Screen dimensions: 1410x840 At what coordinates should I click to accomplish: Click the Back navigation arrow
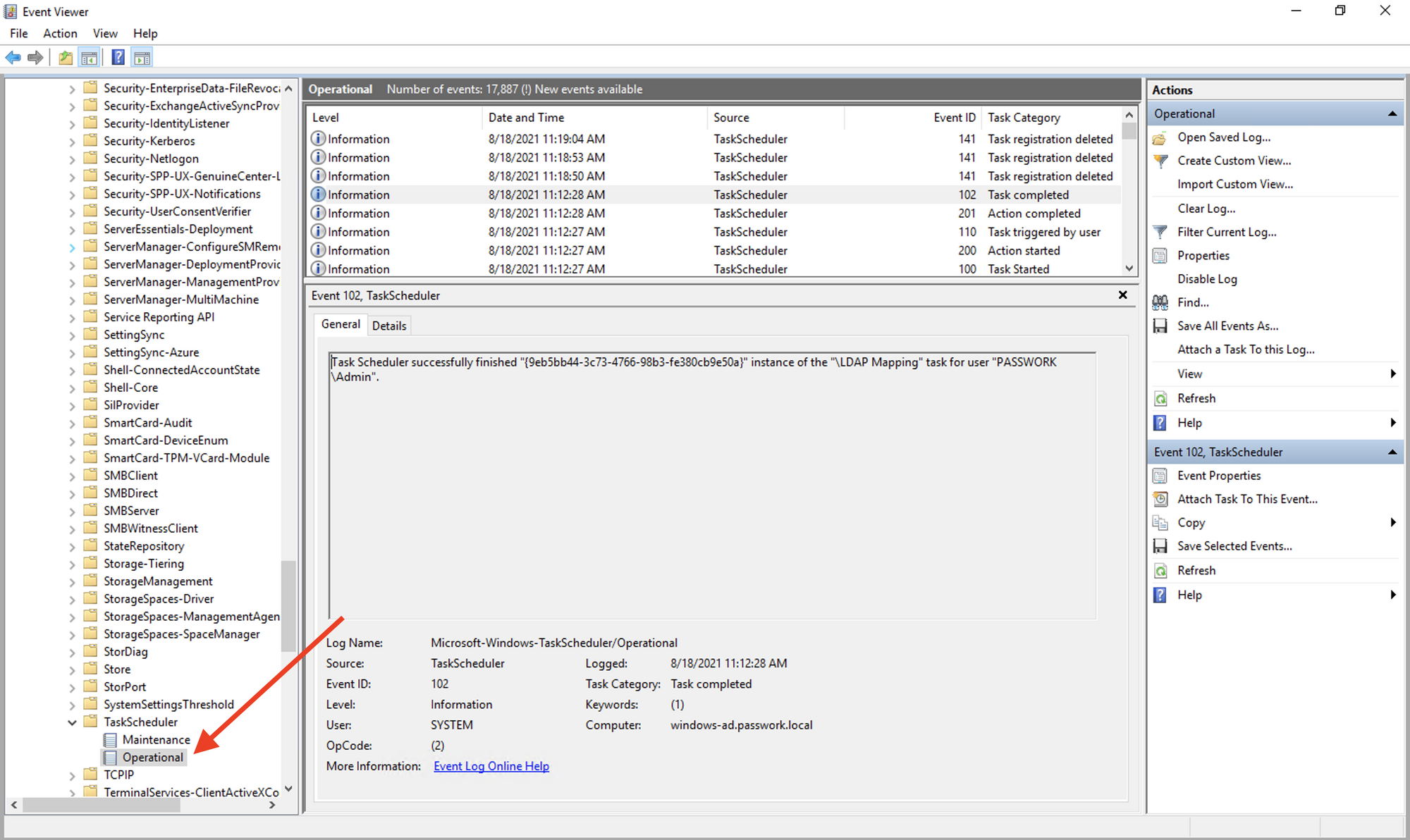(x=12, y=57)
